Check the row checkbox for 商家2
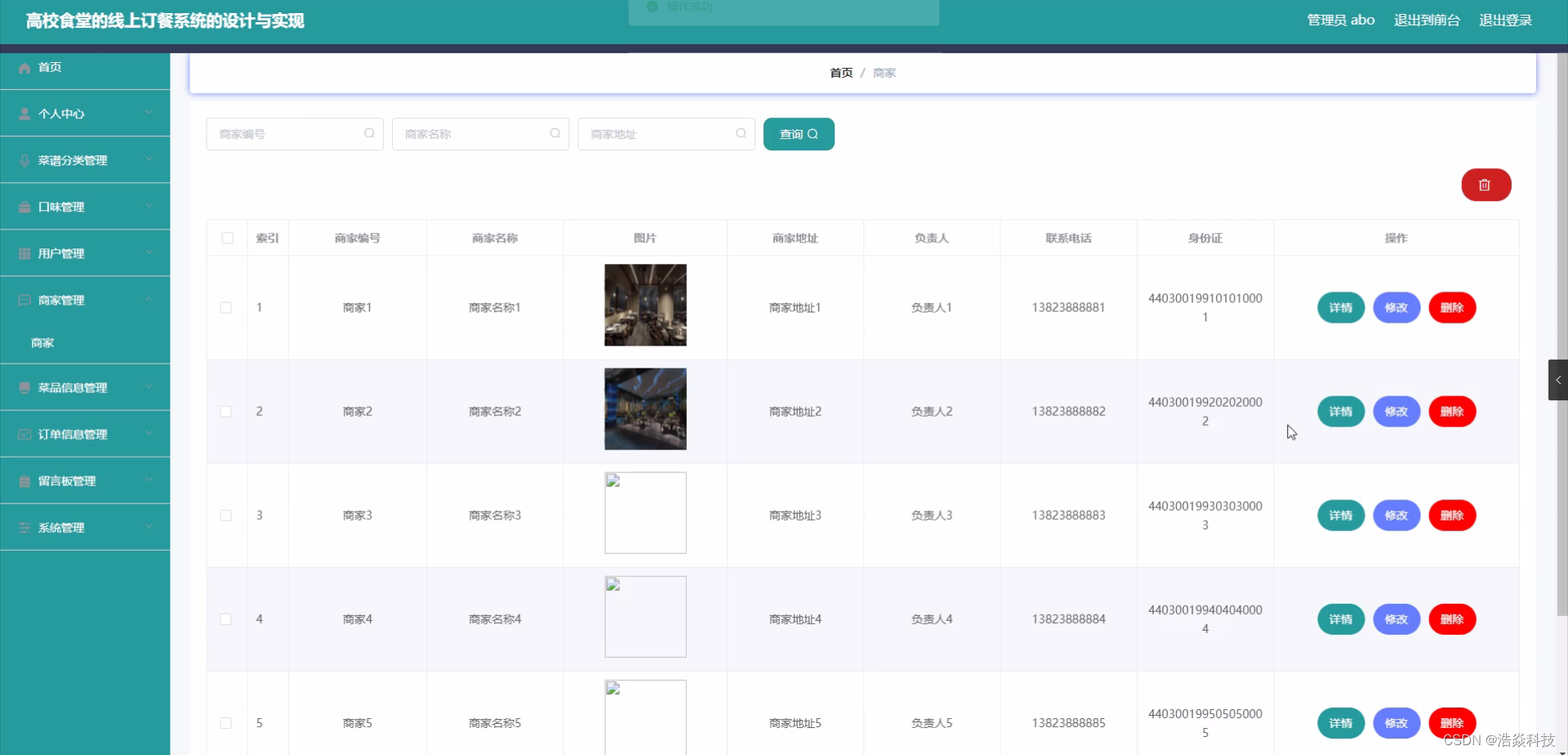Viewport: 1568px width, 755px height. tap(226, 411)
